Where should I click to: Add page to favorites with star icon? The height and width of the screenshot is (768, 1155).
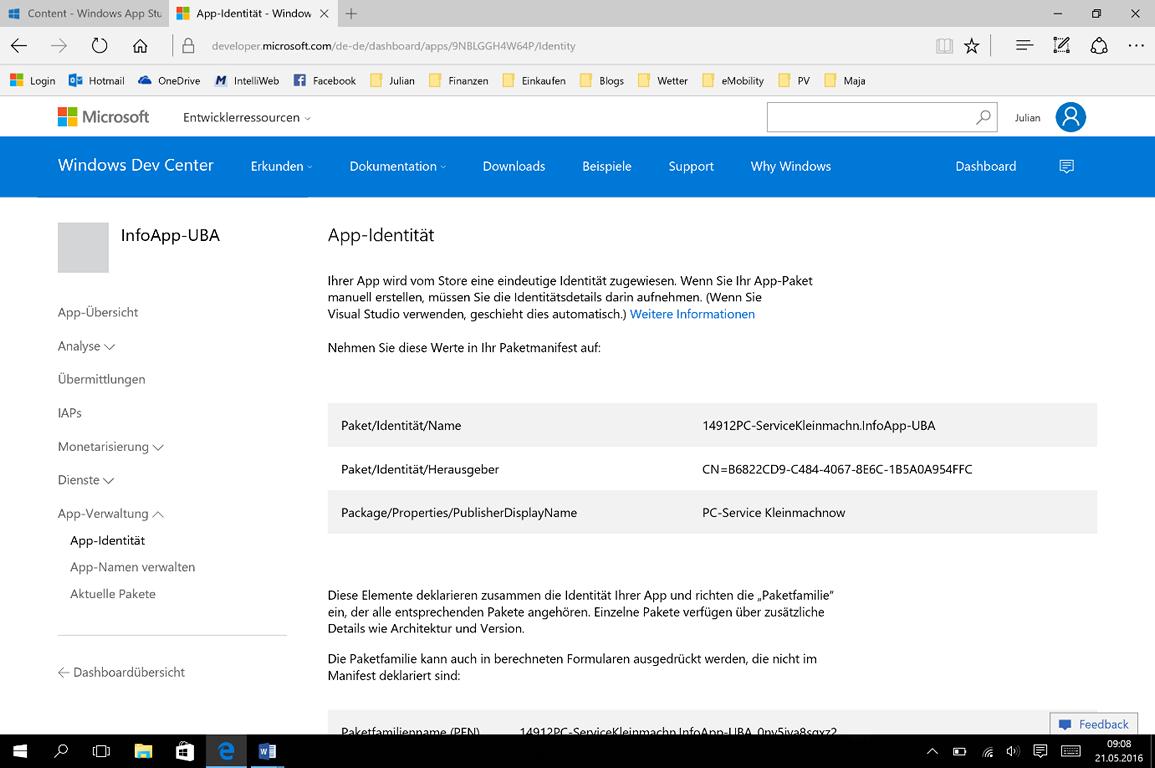pos(972,46)
